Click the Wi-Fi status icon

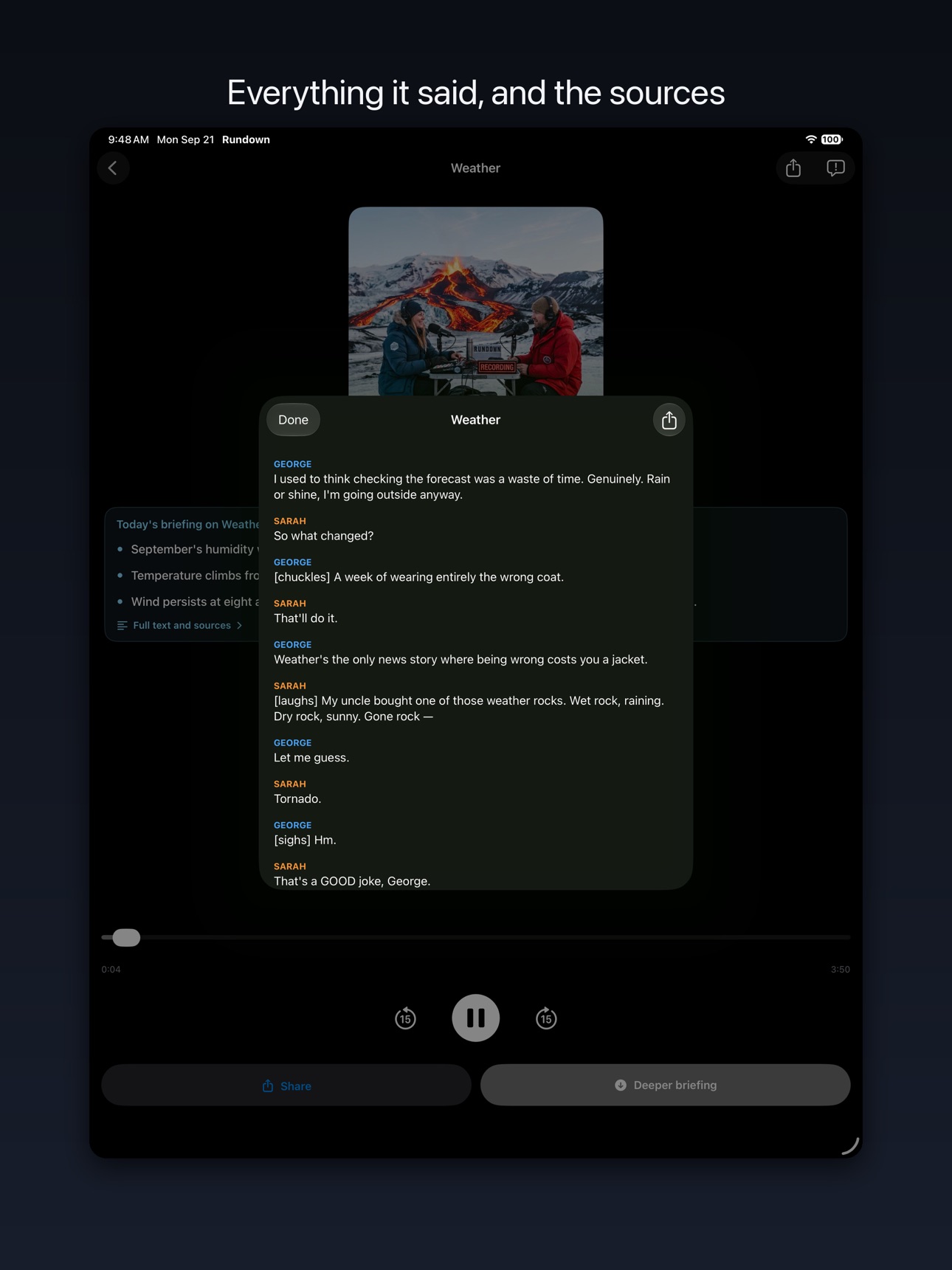(811, 139)
